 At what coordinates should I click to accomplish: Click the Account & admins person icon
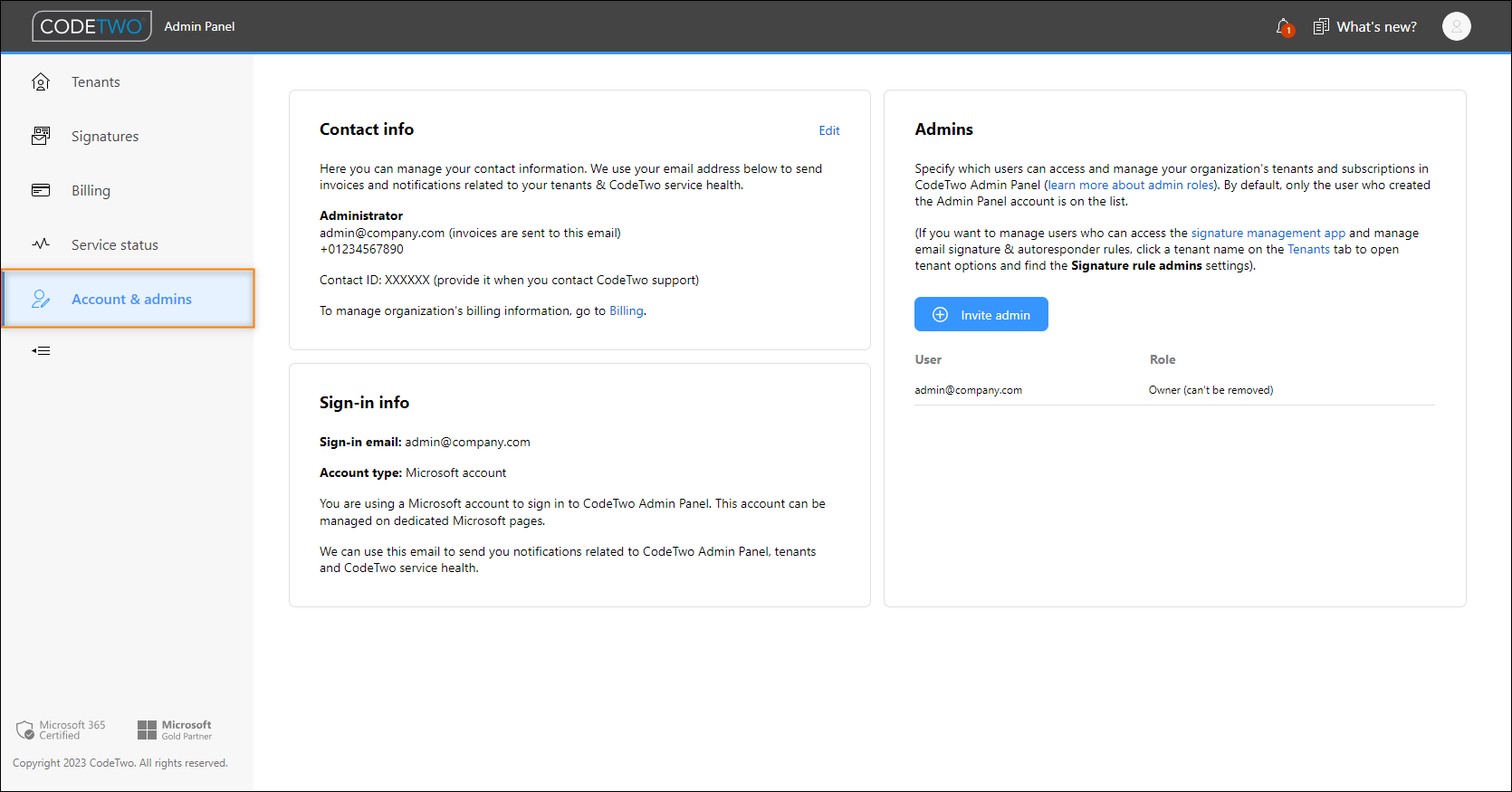tap(41, 299)
